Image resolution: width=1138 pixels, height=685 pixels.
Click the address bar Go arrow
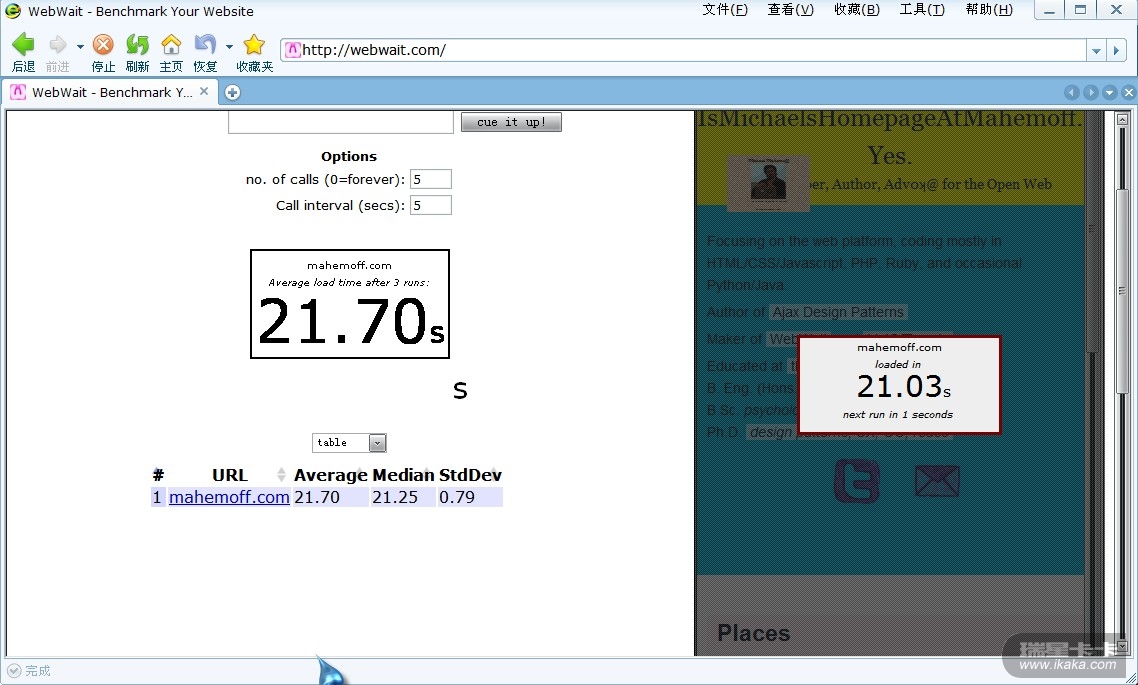point(1116,51)
